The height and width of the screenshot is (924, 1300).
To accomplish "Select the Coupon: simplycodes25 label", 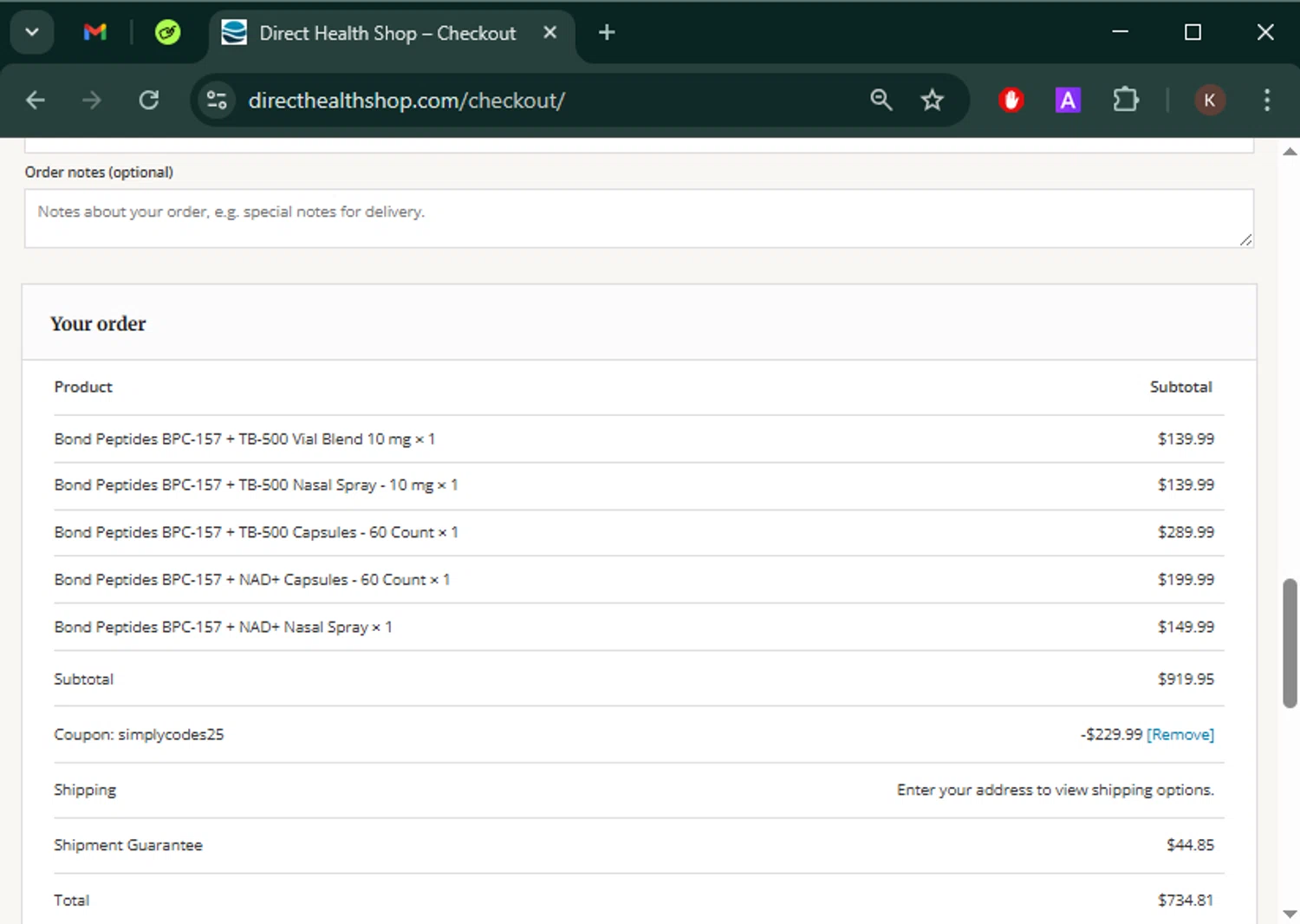I will (x=139, y=734).
